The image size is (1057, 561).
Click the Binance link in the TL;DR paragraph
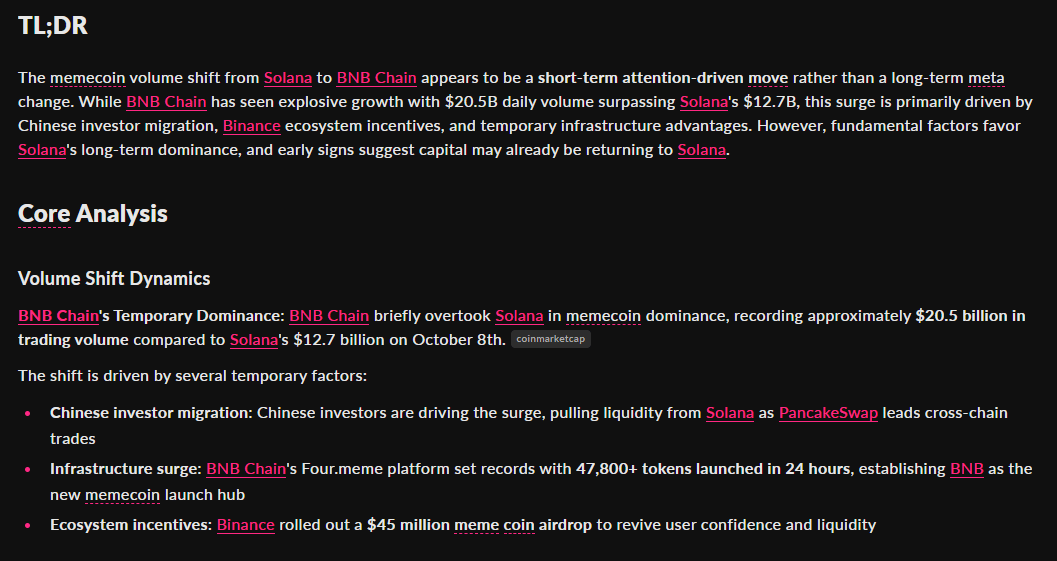(251, 126)
